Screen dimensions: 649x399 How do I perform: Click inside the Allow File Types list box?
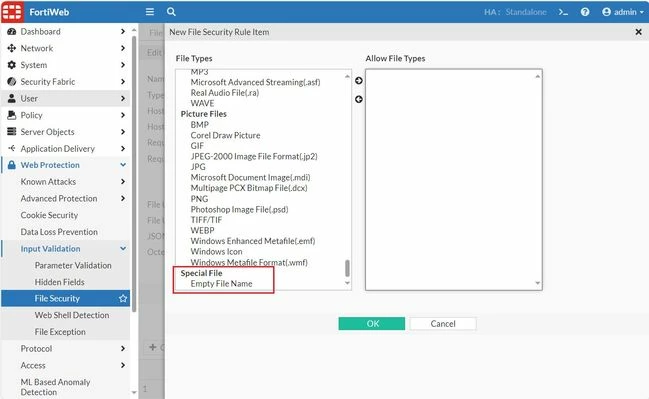(454, 180)
